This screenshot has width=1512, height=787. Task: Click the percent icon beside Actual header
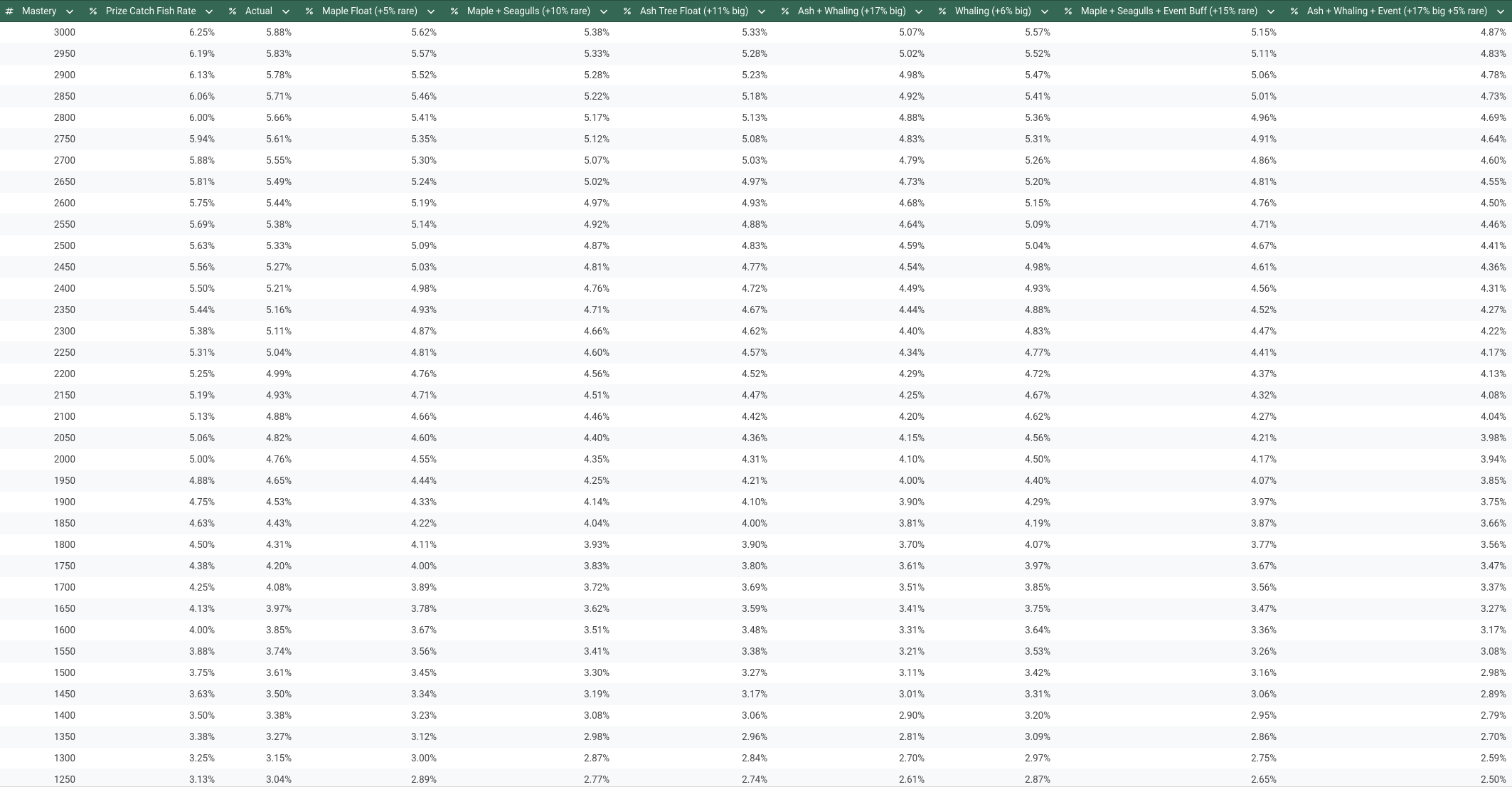coord(233,11)
